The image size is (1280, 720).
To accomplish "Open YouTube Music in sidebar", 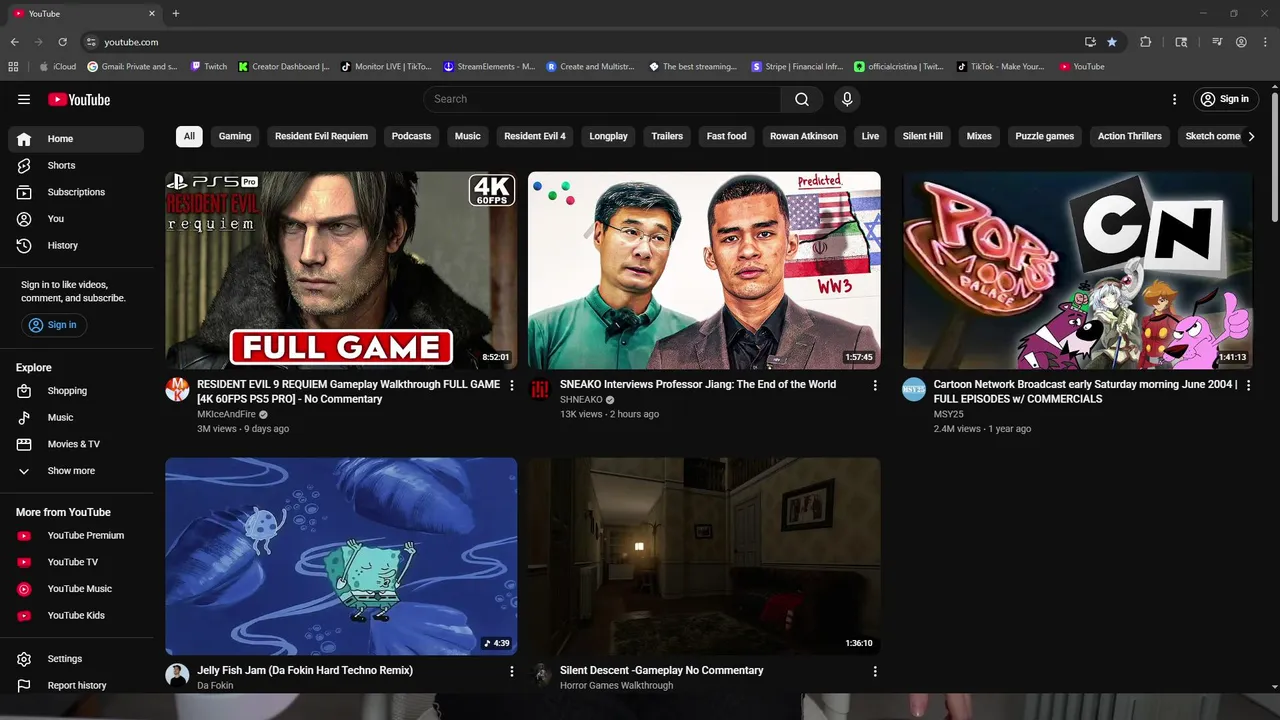I will pos(76,589).
